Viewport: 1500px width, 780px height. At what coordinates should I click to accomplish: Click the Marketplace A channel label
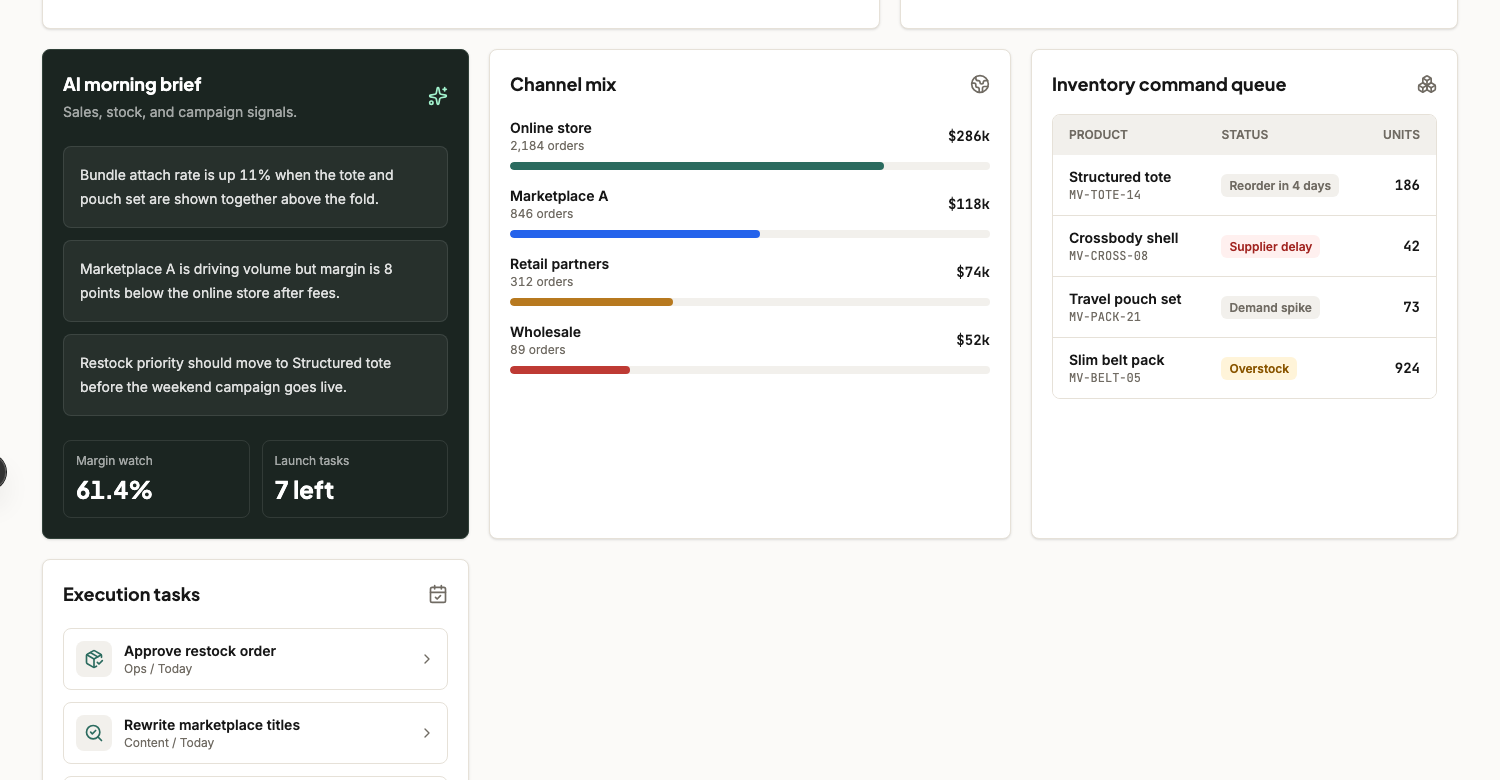[559, 196]
